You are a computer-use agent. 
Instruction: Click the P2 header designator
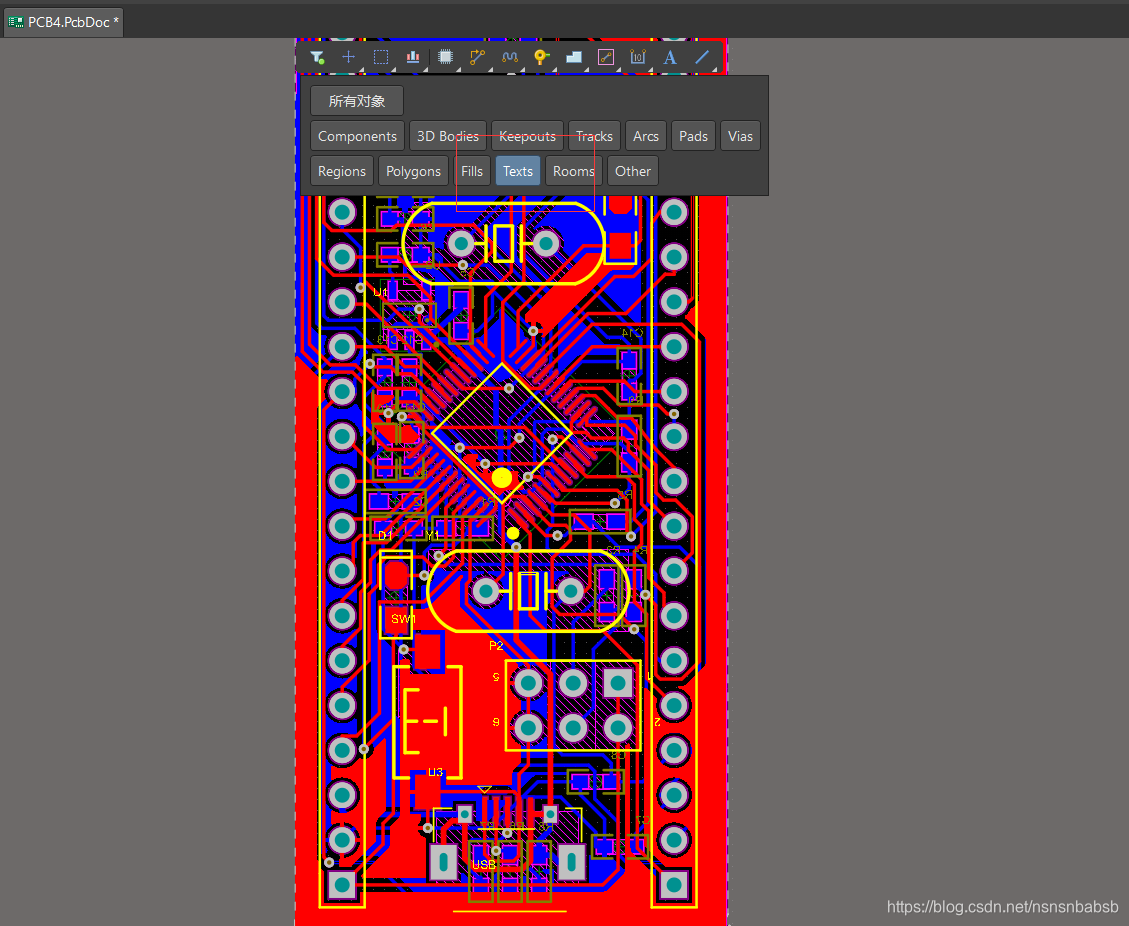pos(496,646)
